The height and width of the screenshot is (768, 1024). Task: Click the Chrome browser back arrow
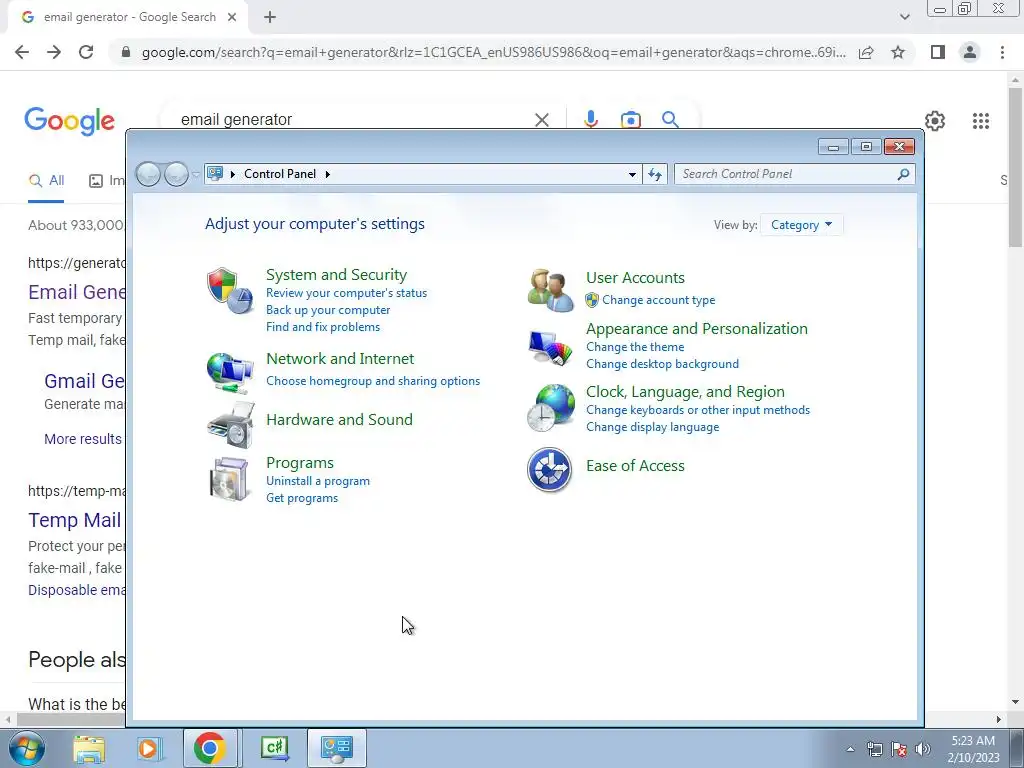[22, 52]
